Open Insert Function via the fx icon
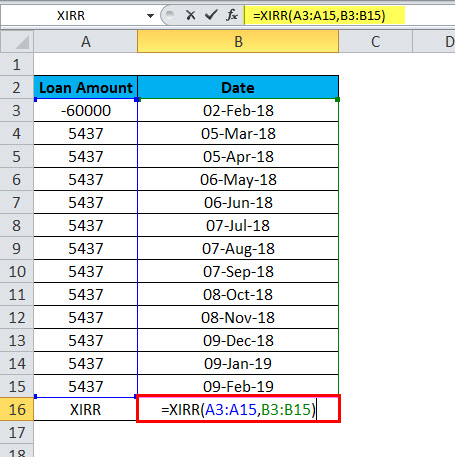The image size is (455, 457). coord(232,15)
